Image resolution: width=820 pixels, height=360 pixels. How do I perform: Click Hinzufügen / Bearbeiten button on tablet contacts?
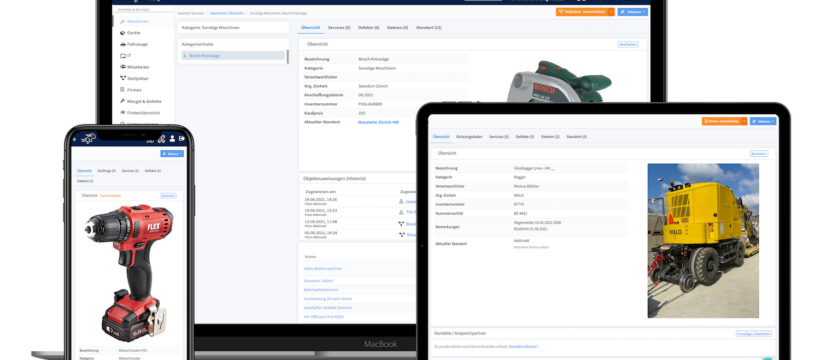click(x=754, y=333)
